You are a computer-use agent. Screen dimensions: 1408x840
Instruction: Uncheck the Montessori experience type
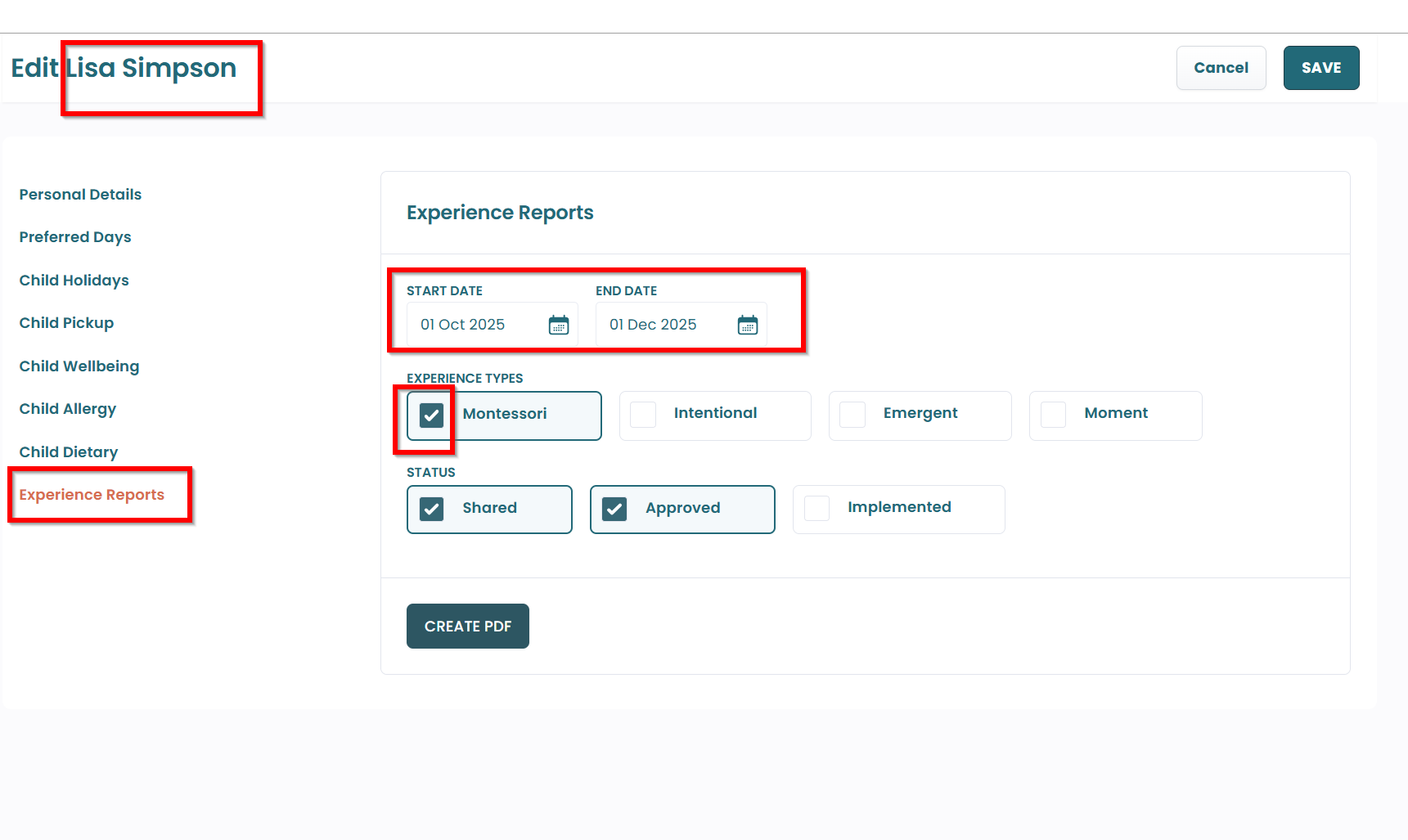point(431,416)
